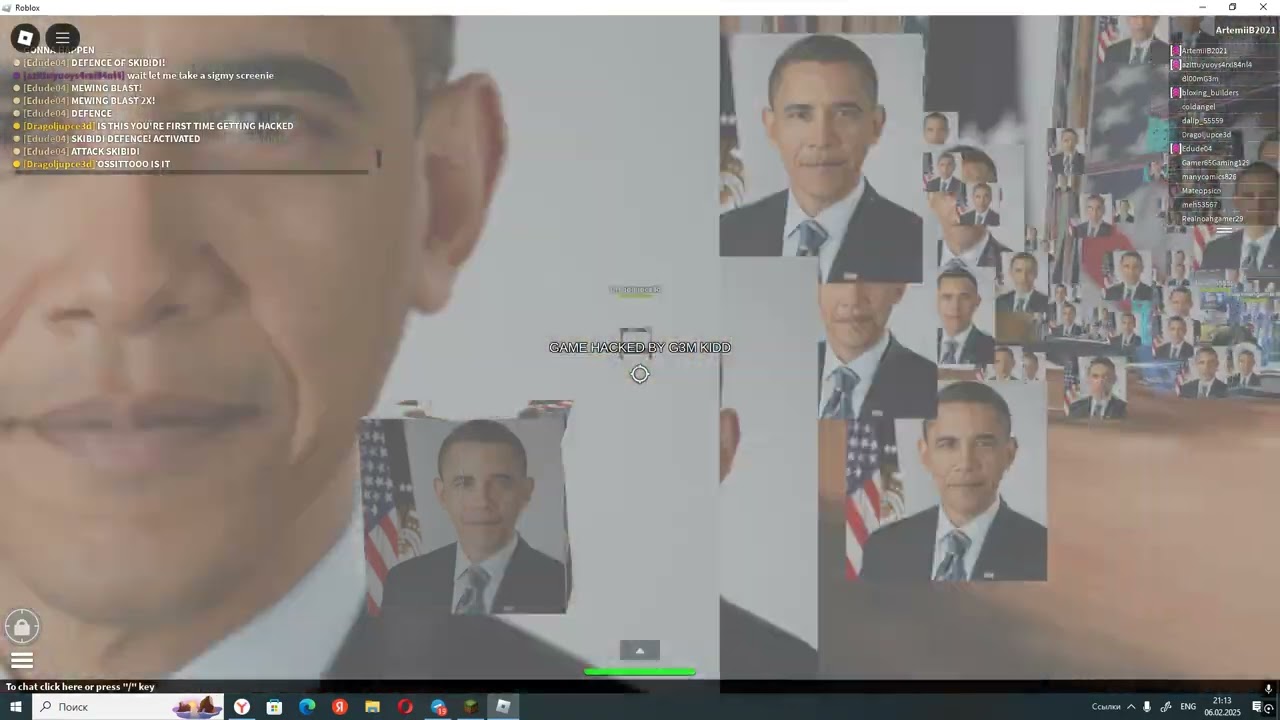This screenshot has width=1280, height=720.
Task: Click the 'GAME HACKED BY G3M KIDD' text
Action: point(640,348)
